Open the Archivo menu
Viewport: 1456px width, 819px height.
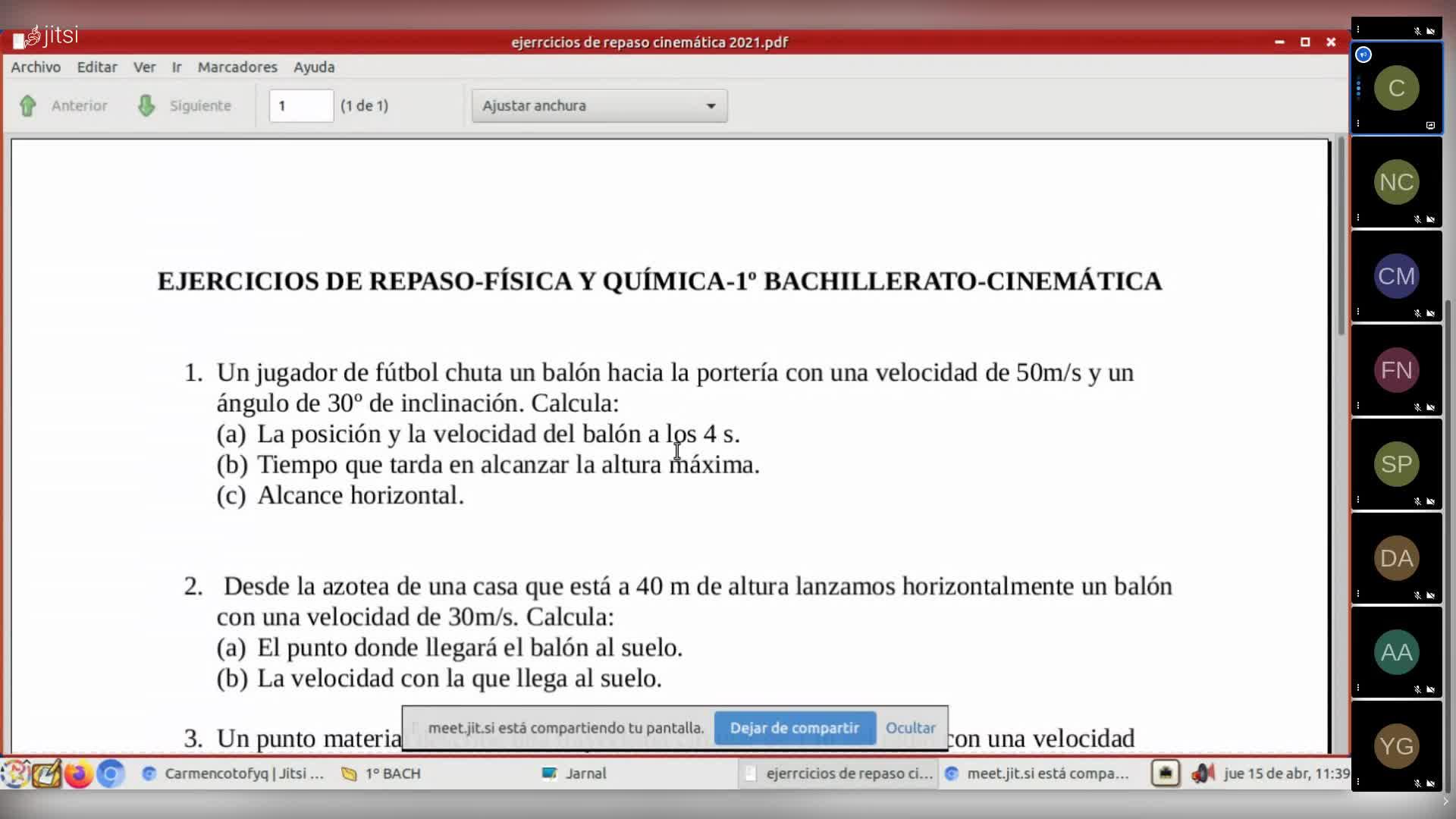coord(36,67)
